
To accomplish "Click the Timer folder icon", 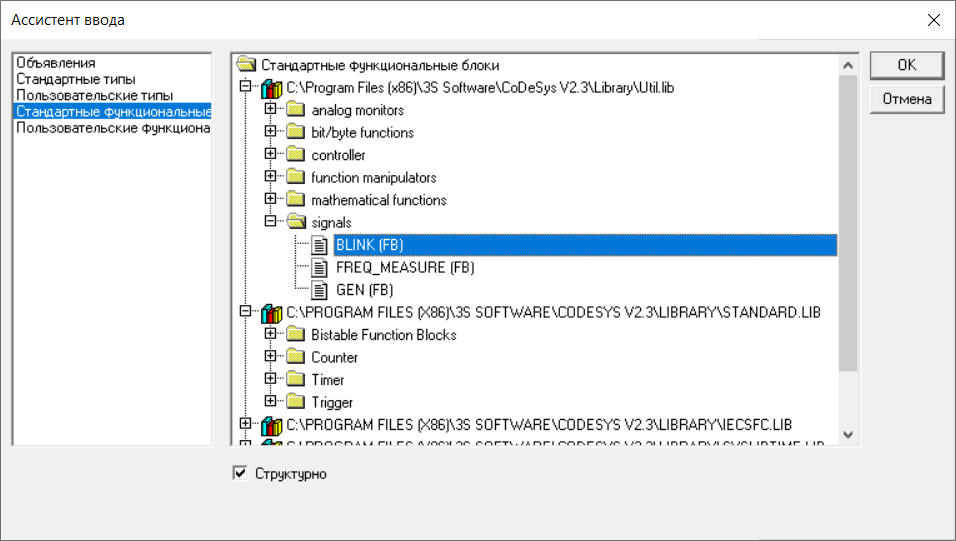I will (x=296, y=380).
